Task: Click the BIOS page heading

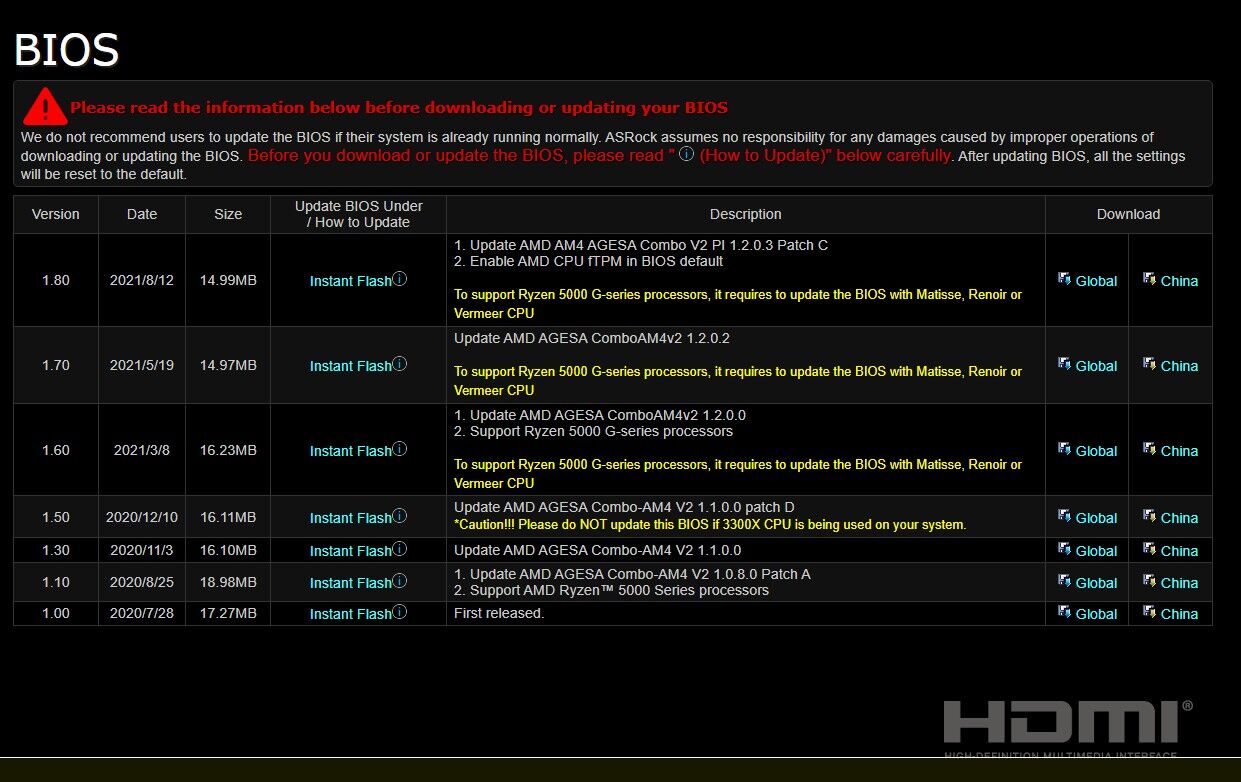Action: 67,49
